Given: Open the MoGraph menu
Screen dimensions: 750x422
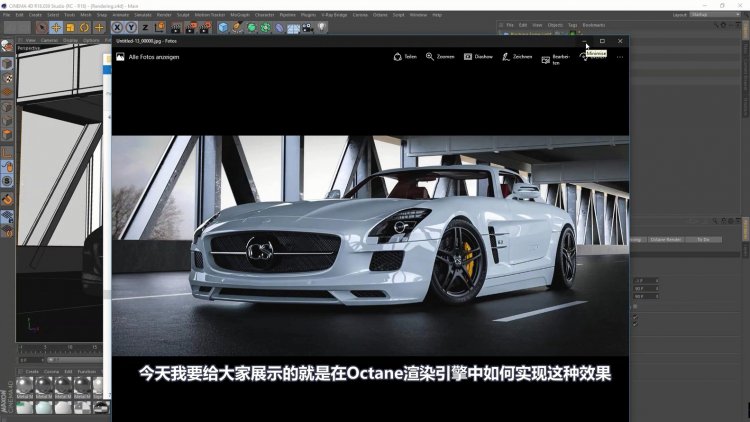Looking at the screenshot, I should point(240,15).
